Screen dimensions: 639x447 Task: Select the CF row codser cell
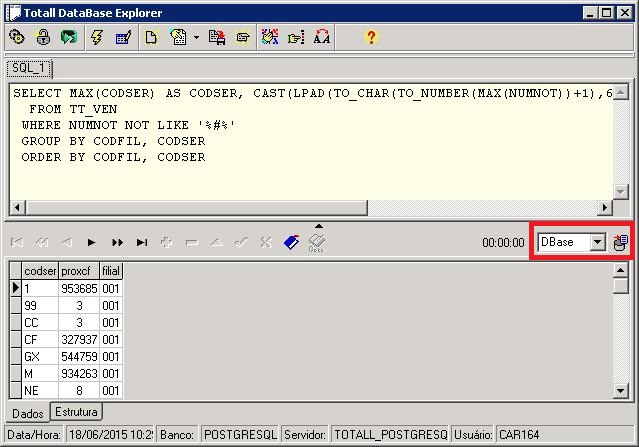point(40,339)
